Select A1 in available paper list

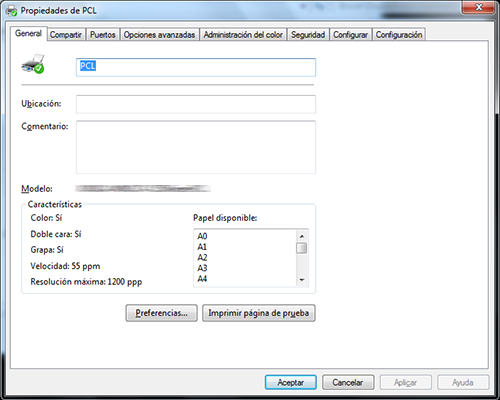pos(202,247)
